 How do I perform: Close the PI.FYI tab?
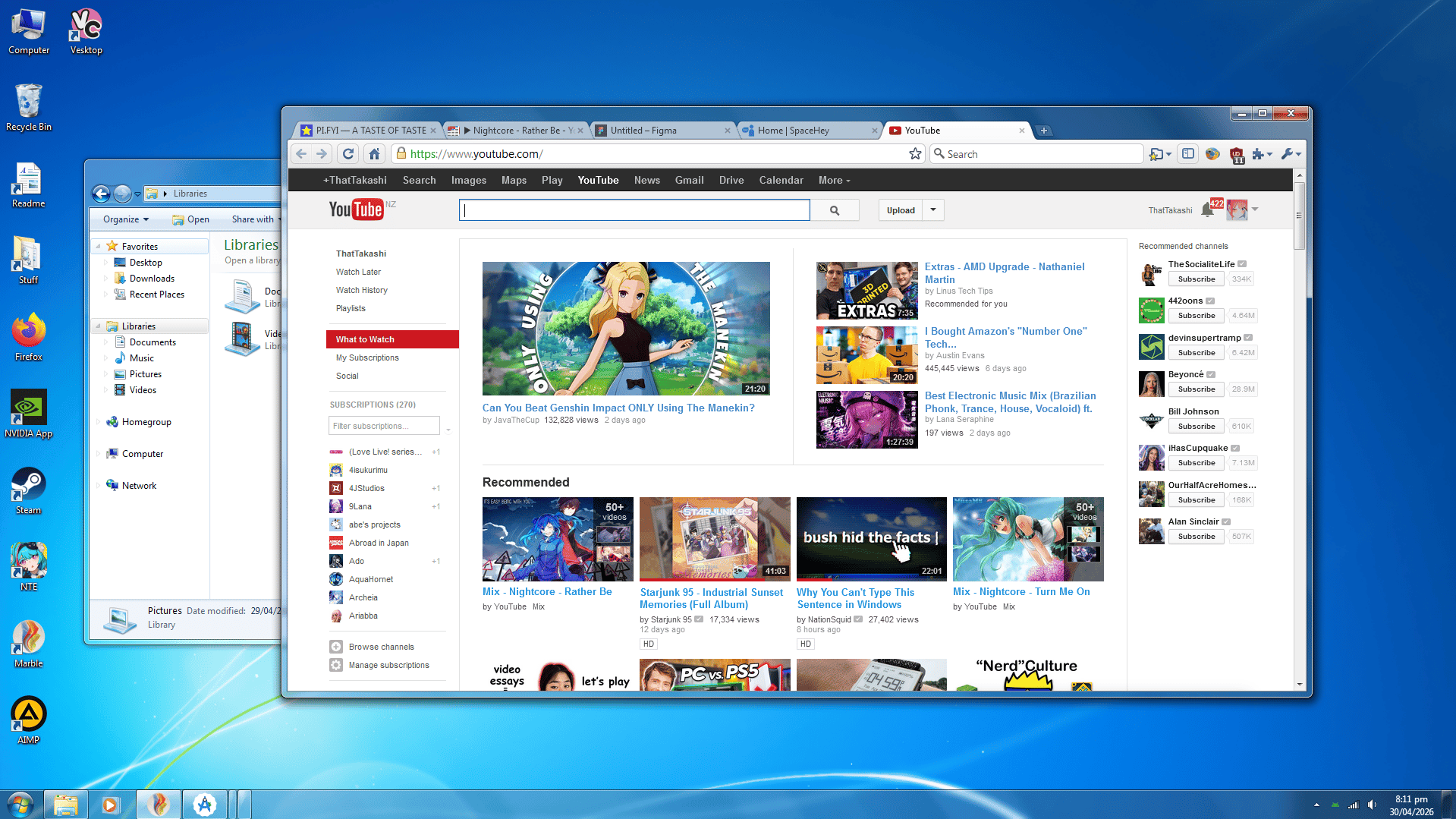coord(433,131)
